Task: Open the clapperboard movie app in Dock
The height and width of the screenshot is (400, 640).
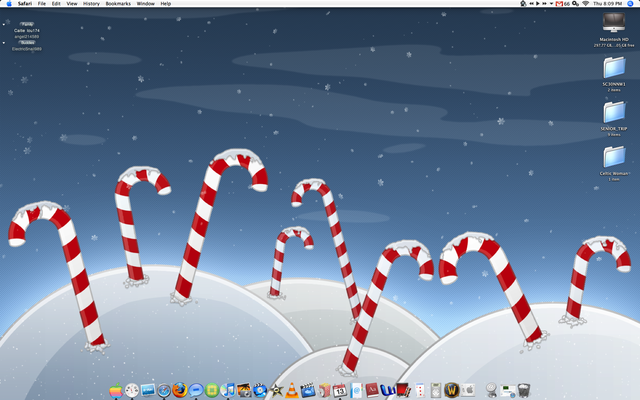Action: [x=308, y=391]
